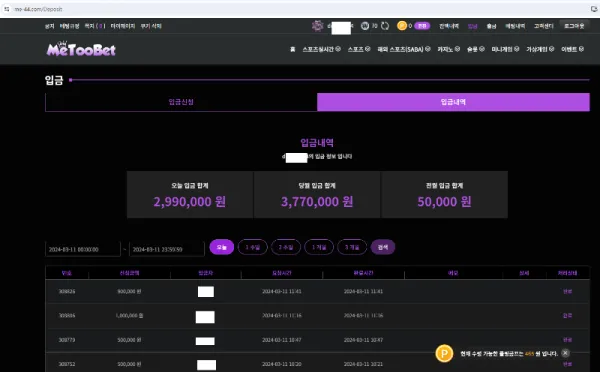This screenshot has height=372, width=600.
Task: Switch to the 입금내역 tab
Action: [453, 102]
